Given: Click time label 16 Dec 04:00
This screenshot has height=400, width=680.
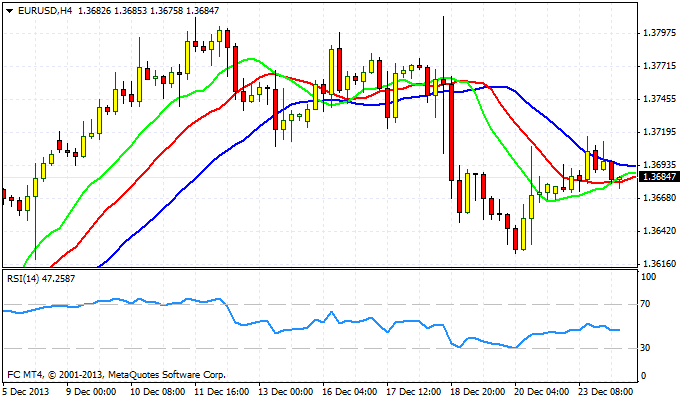Looking at the screenshot, I should click(x=350, y=392).
